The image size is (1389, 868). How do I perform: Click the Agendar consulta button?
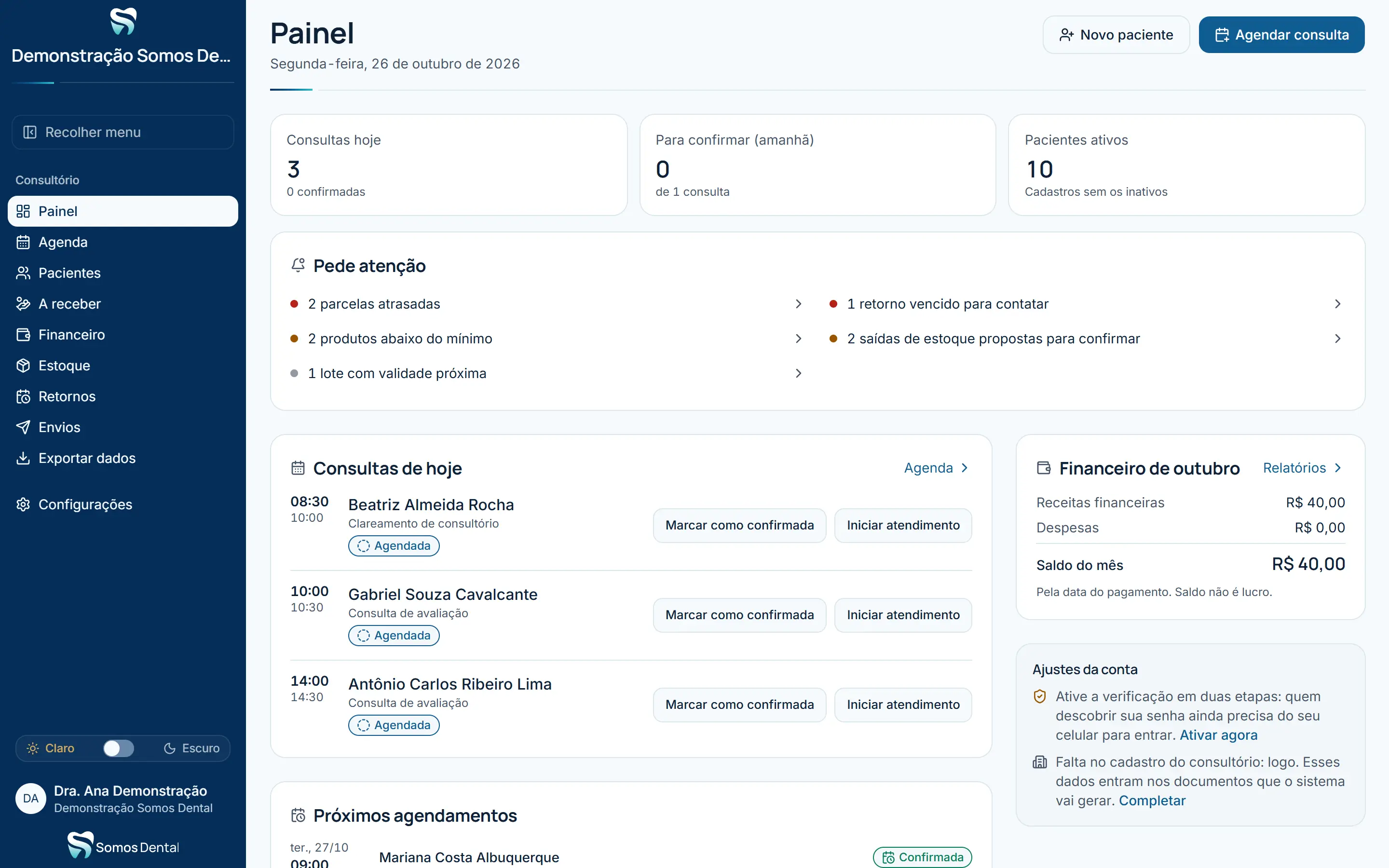(x=1281, y=35)
